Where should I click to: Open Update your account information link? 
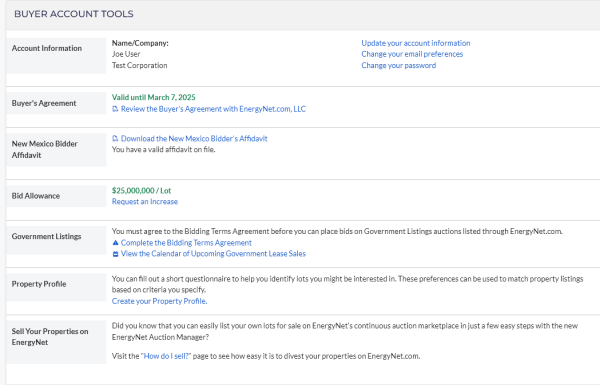[x=416, y=43]
